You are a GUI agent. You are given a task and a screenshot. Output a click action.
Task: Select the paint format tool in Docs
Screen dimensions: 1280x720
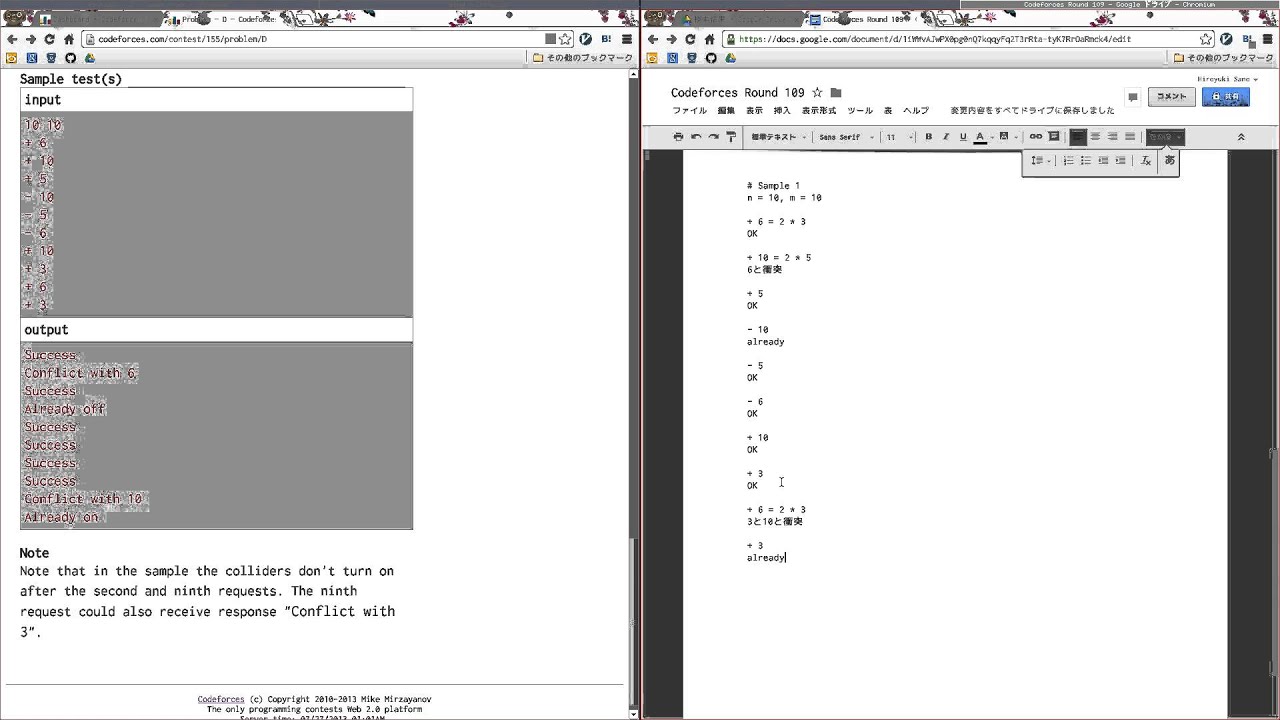pyautogui.click(x=731, y=137)
